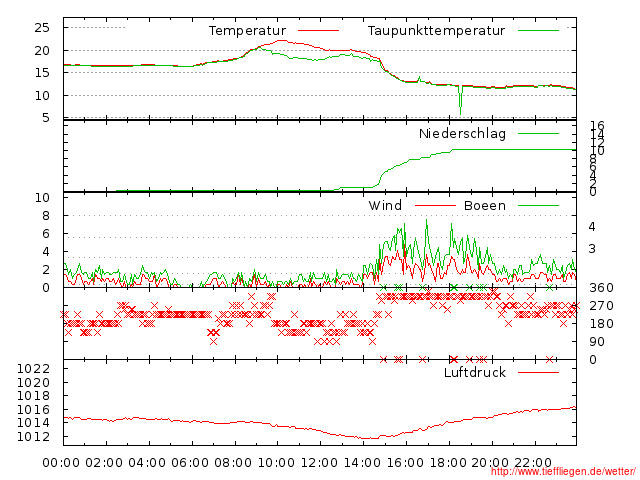The image size is (640, 480).
Task: Click the 6 wind speed axis value
Action: (46, 233)
